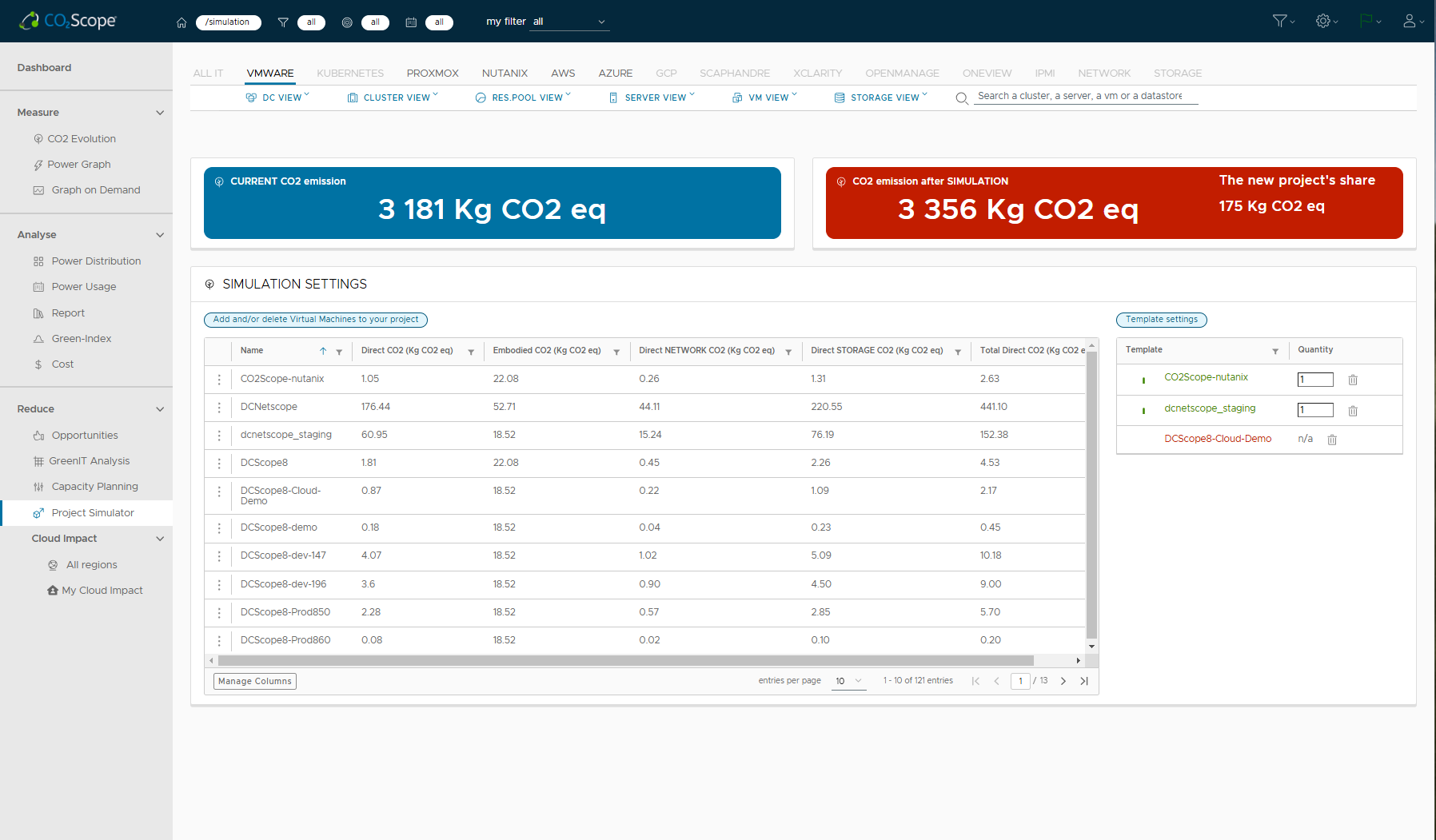Select the VMWARE tab
1436x840 pixels.
270,73
